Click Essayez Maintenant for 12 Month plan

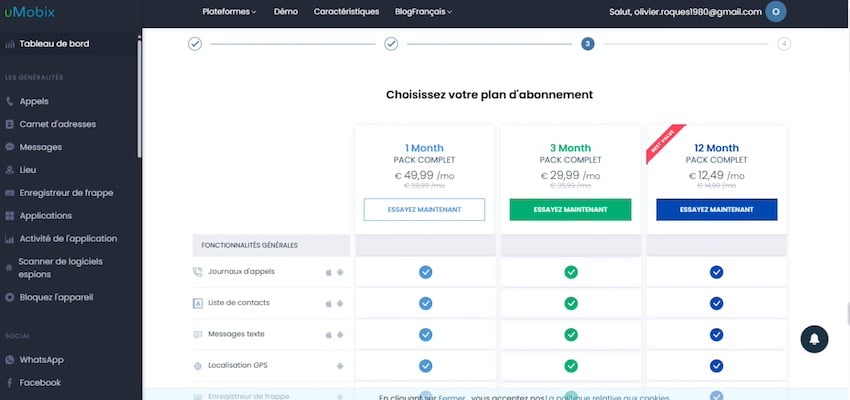[x=717, y=210]
